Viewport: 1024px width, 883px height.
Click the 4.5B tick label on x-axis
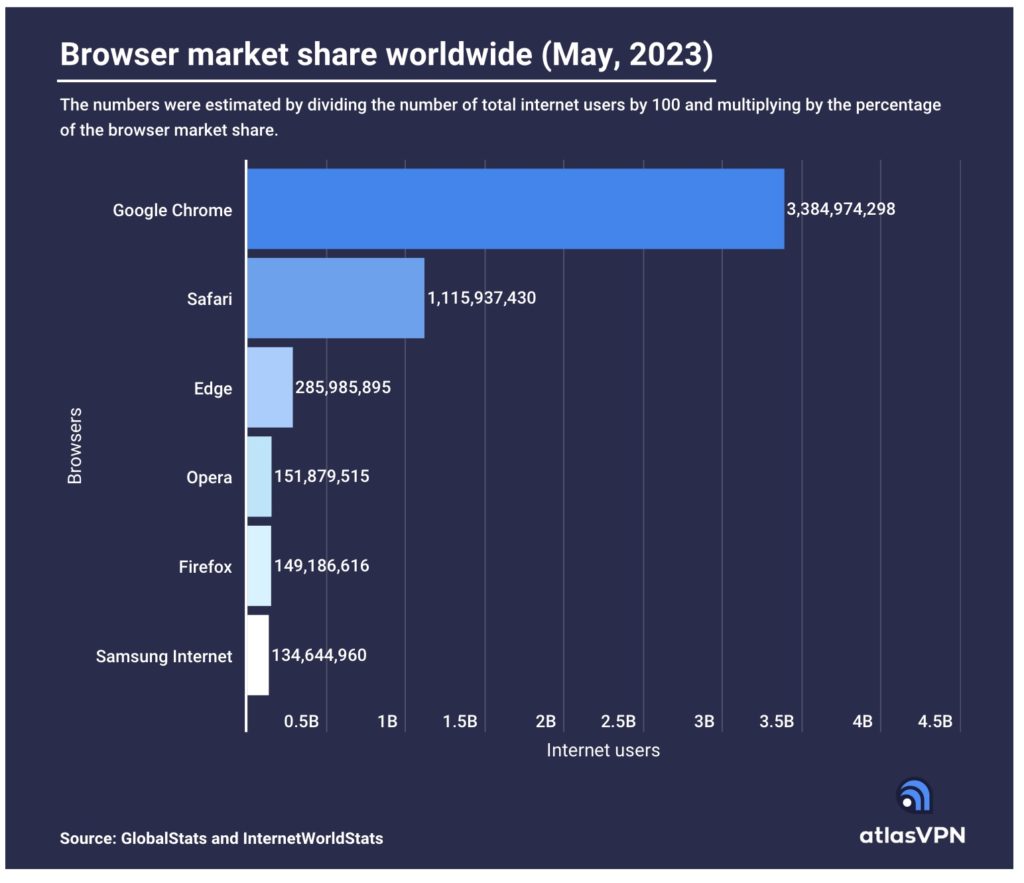(x=935, y=721)
